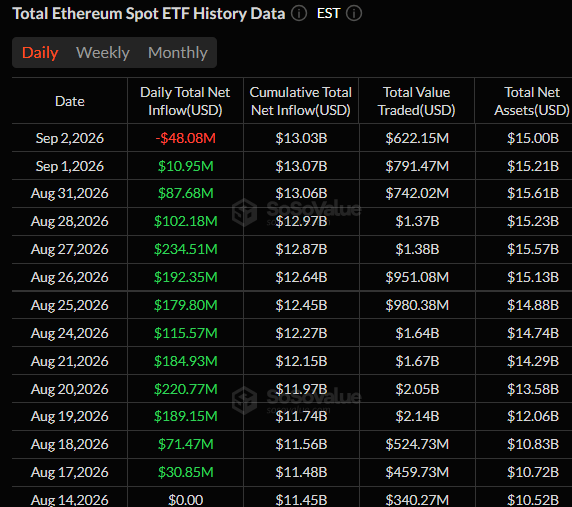Click Daily Total Net Inflow(USD) header
572x507 pixels.
[185, 101]
